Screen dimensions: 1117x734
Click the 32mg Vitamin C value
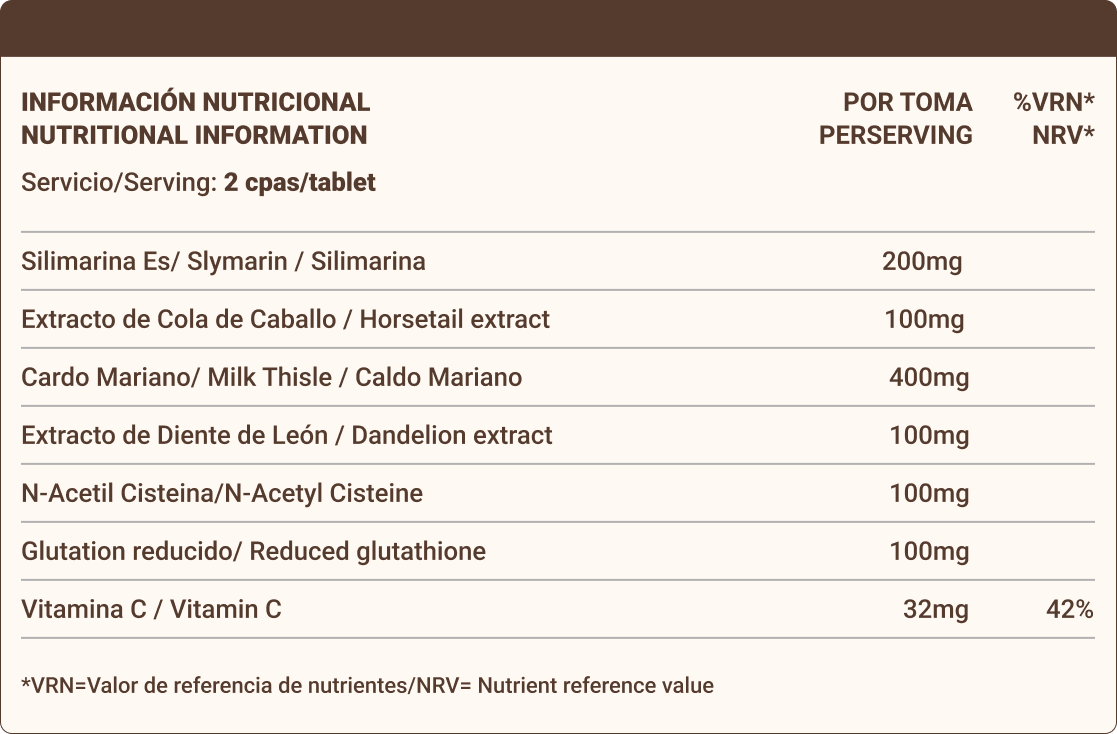(935, 609)
